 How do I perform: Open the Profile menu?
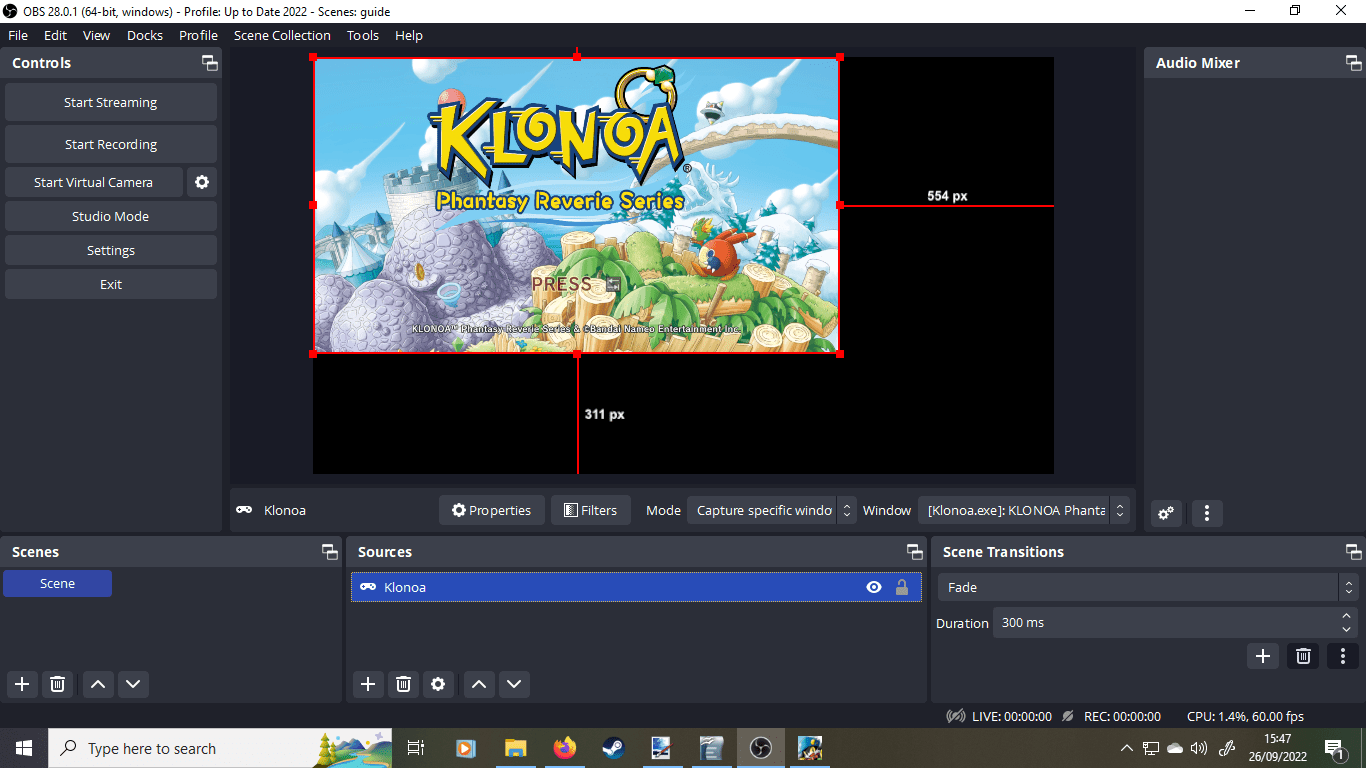tap(198, 35)
